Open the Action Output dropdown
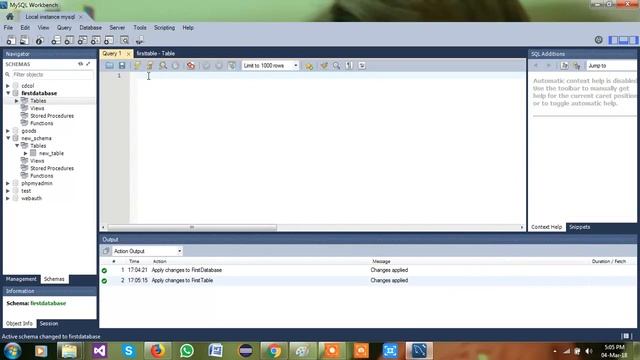The height and width of the screenshot is (360, 640). tap(147, 251)
